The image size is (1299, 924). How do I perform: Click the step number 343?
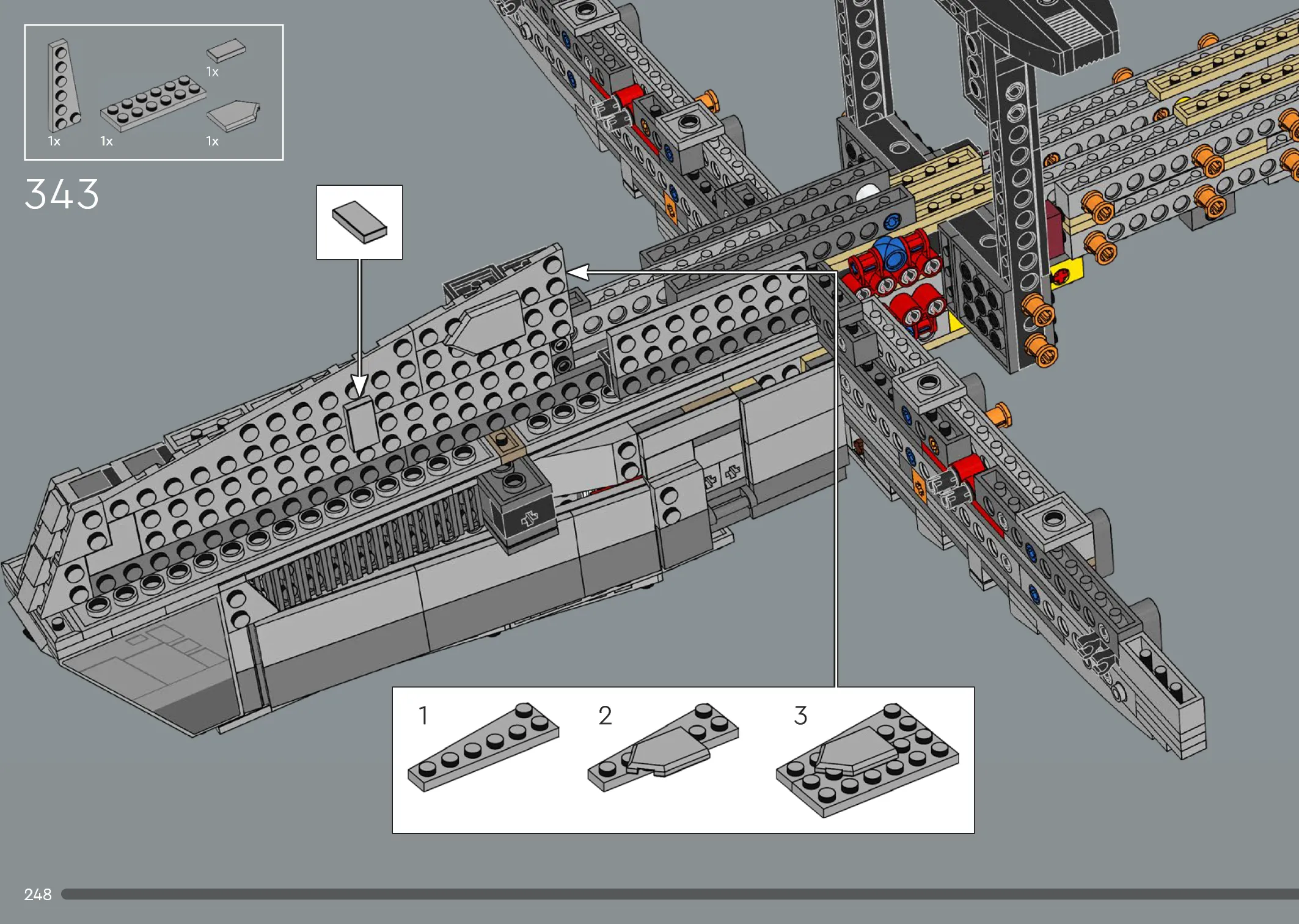point(62,194)
